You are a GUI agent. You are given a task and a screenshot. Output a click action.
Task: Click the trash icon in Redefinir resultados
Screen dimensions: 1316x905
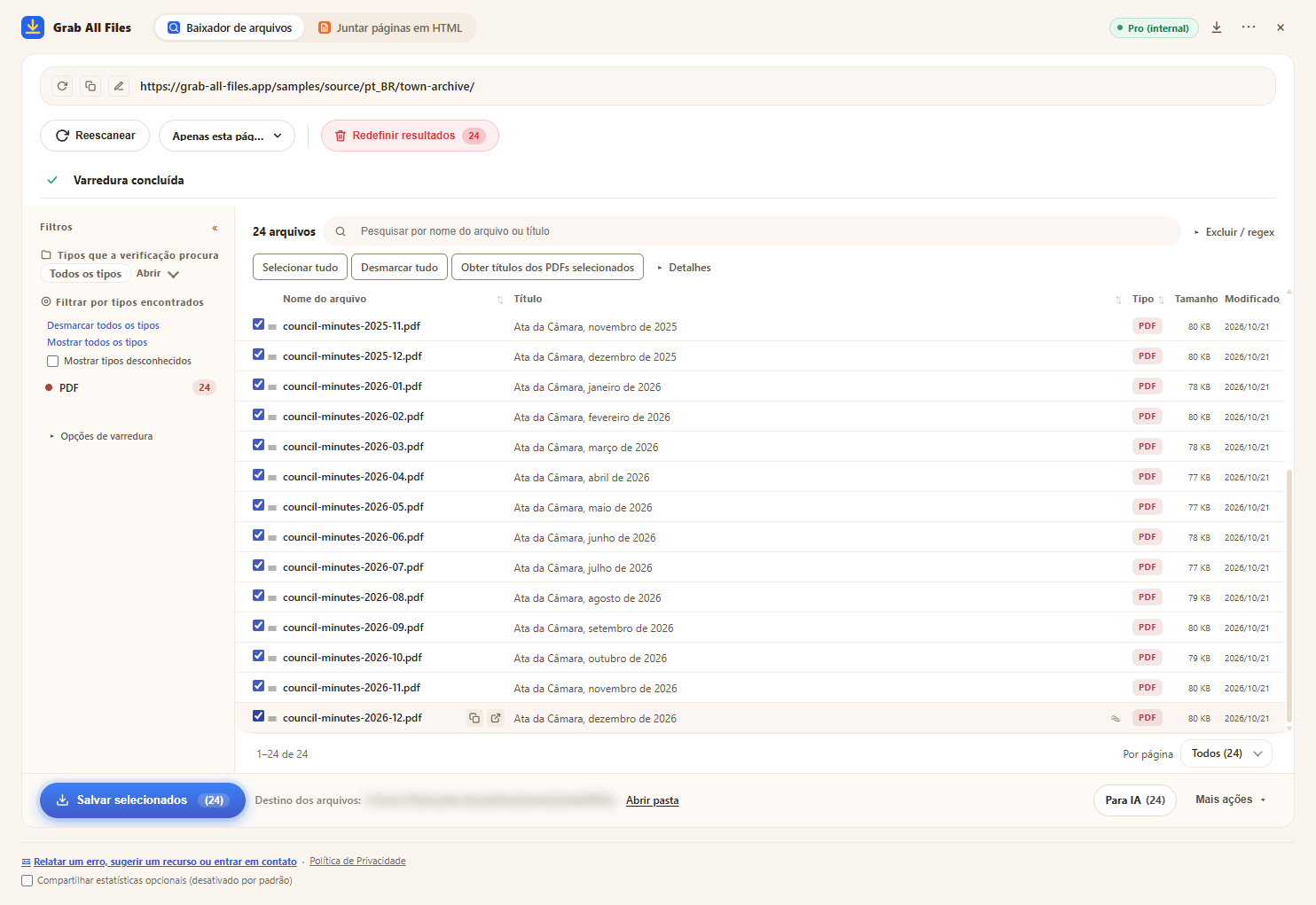(x=341, y=136)
